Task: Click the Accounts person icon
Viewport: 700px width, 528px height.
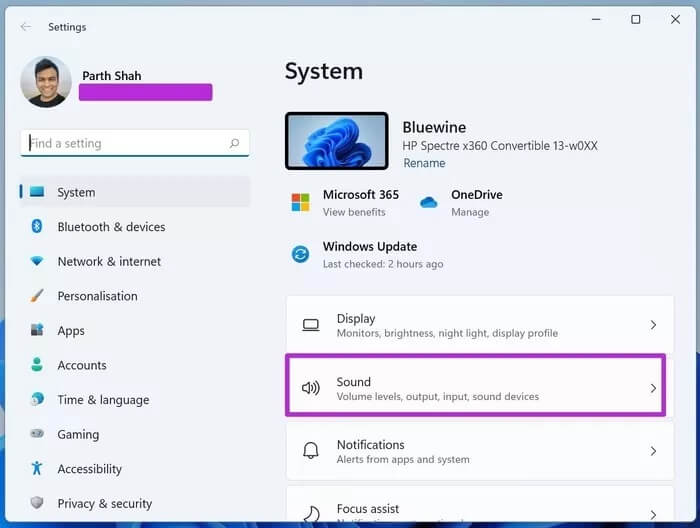Action: point(37,364)
